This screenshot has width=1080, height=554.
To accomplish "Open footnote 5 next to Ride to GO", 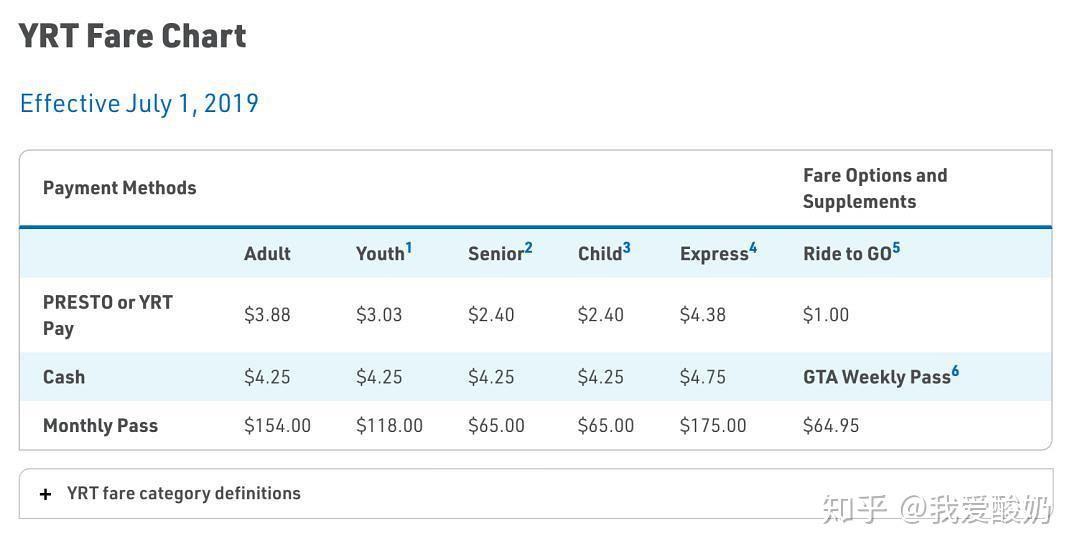I will 896,247.
